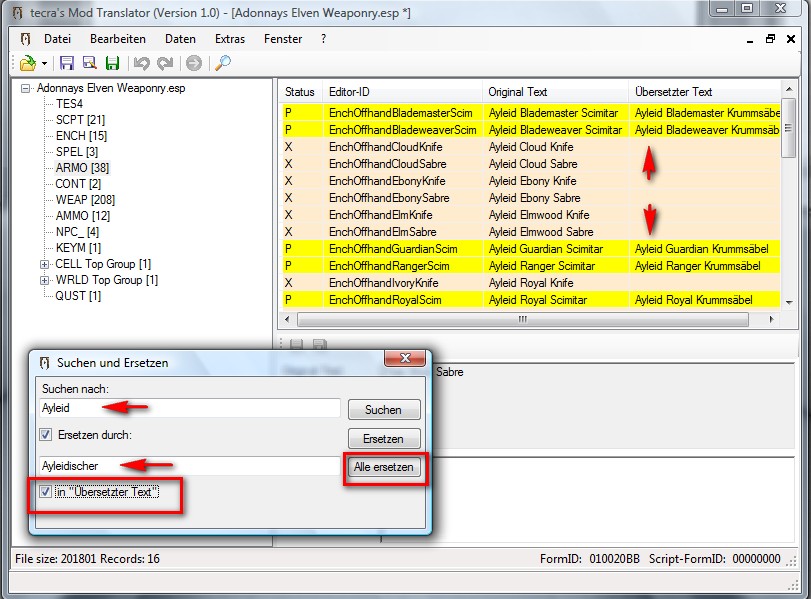Open the Datei menu
The width and height of the screenshot is (811, 599).
(x=57, y=39)
